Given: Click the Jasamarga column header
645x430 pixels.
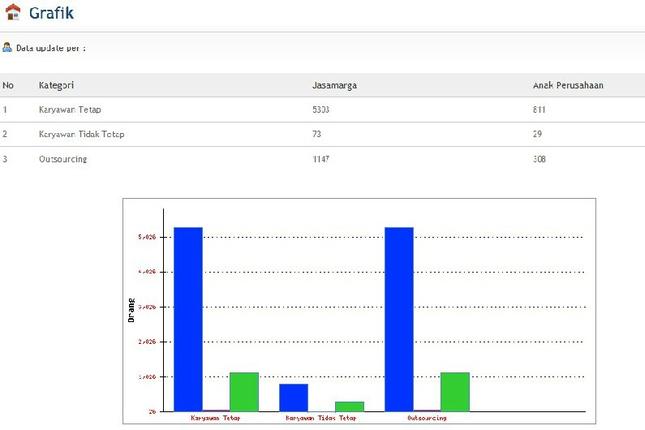Looking at the screenshot, I should [x=335, y=85].
